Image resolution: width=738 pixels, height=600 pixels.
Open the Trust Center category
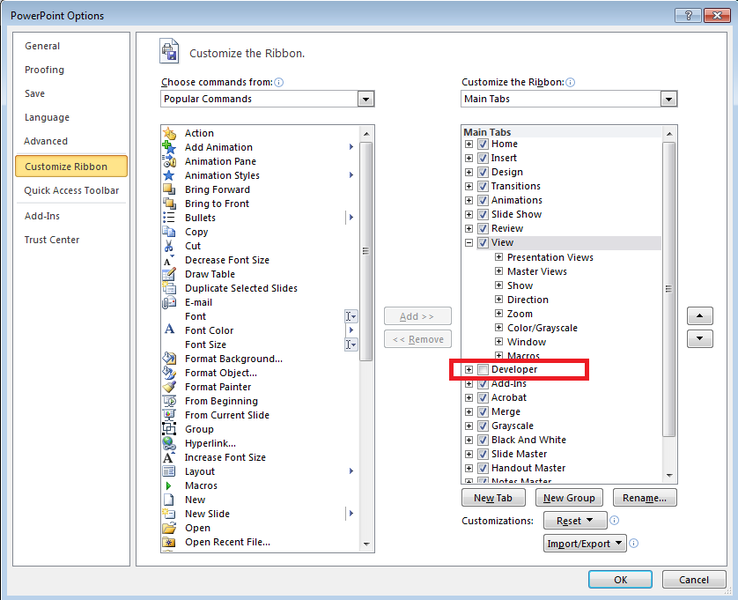pos(52,240)
